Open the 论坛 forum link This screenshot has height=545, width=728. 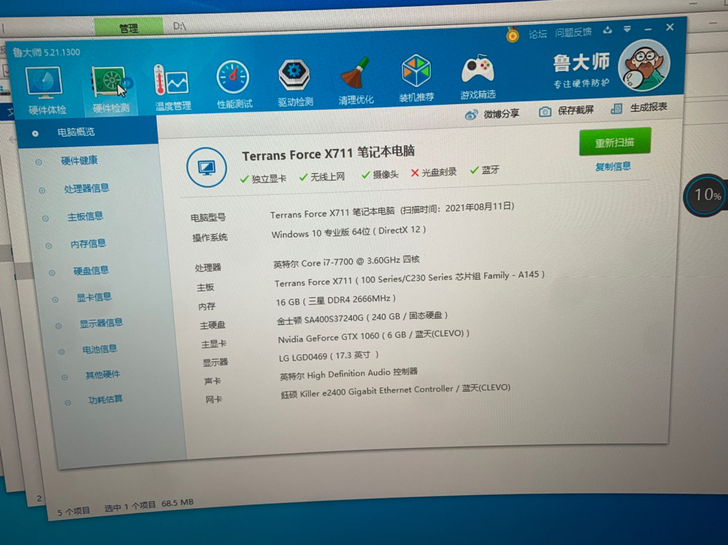coord(538,34)
